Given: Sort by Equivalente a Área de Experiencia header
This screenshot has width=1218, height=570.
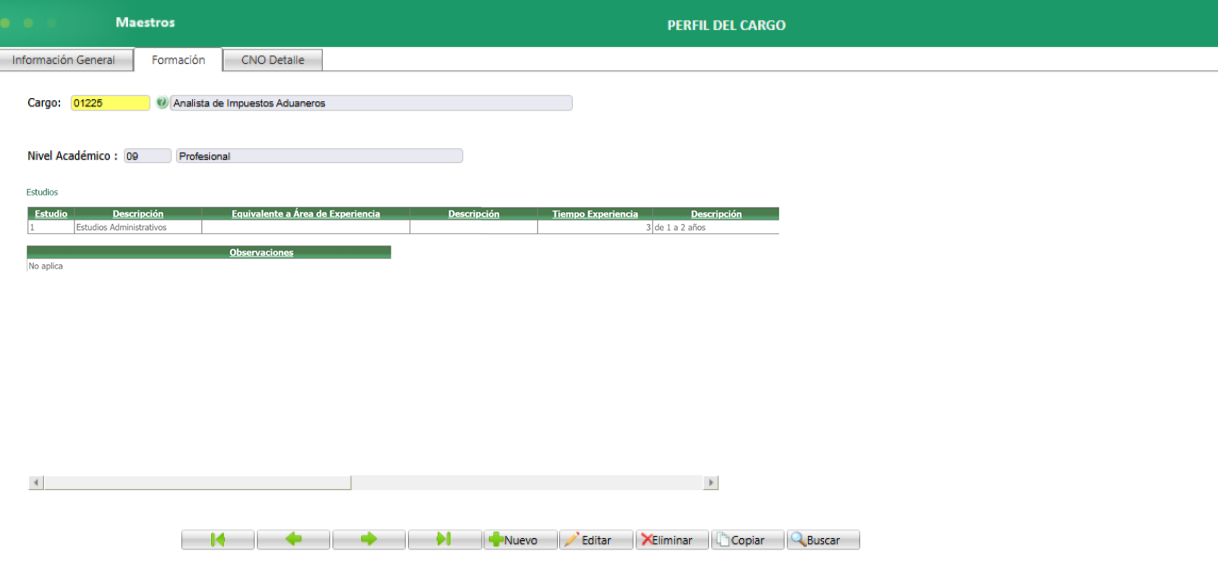Looking at the screenshot, I should tap(306, 213).
